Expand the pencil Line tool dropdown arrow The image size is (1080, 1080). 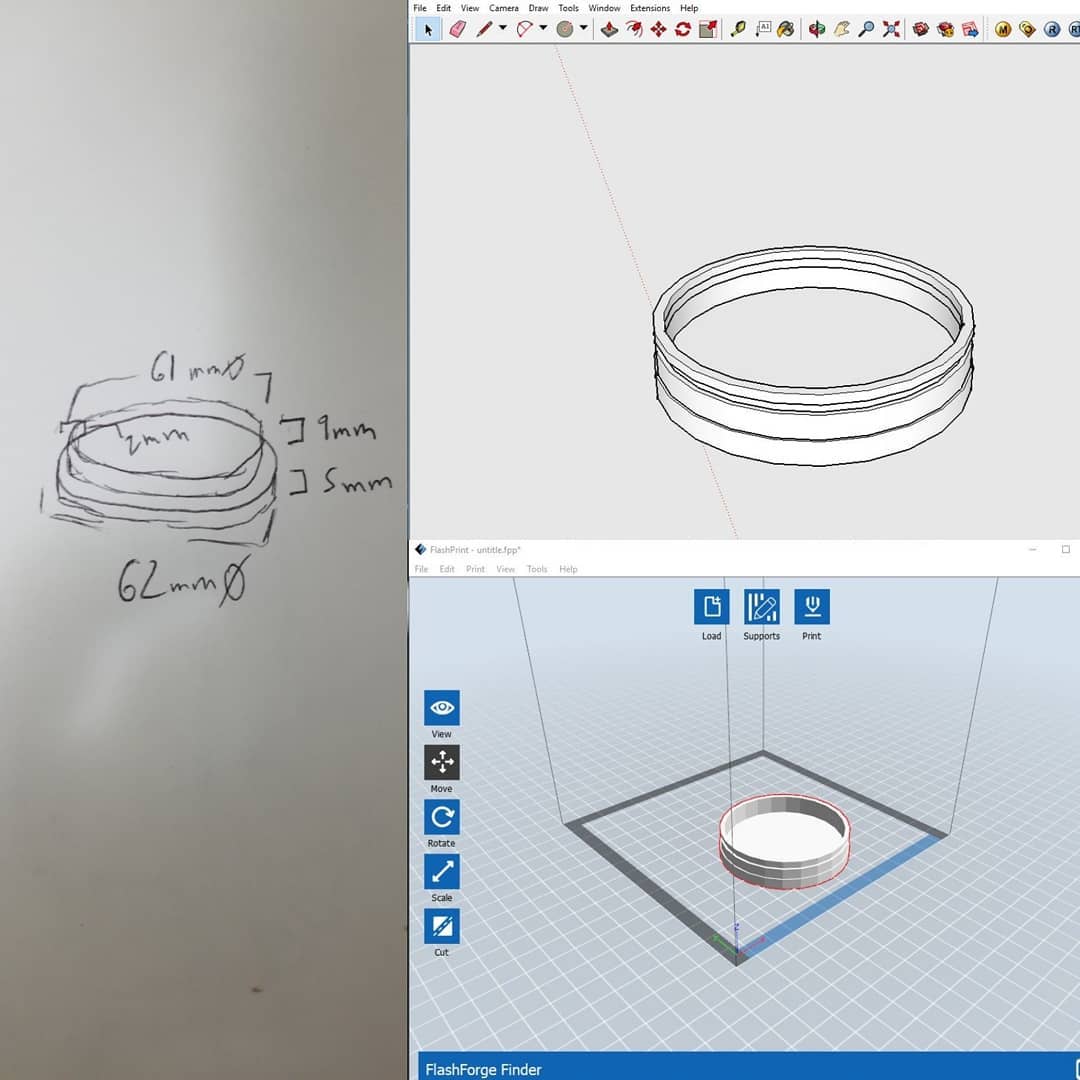click(503, 29)
